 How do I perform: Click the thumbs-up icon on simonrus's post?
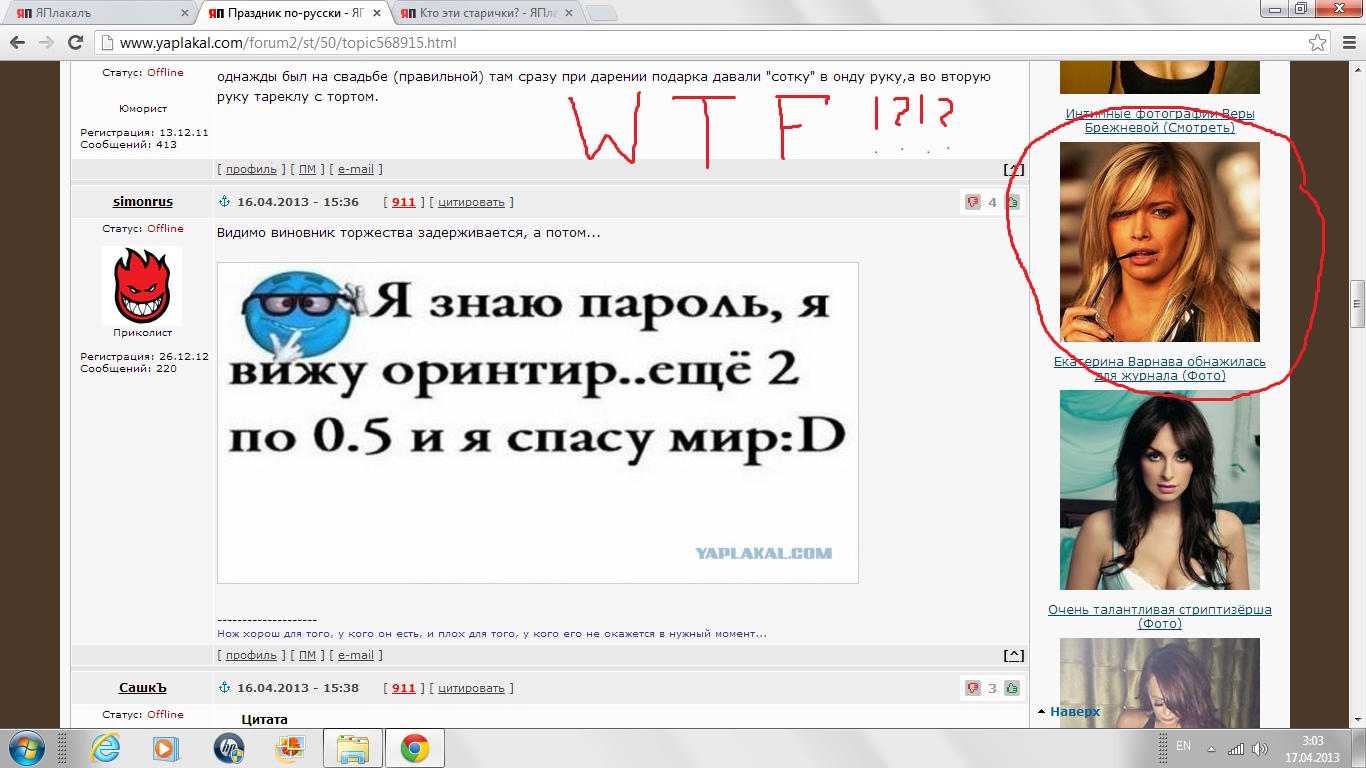pyautogui.click(x=1012, y=202)
